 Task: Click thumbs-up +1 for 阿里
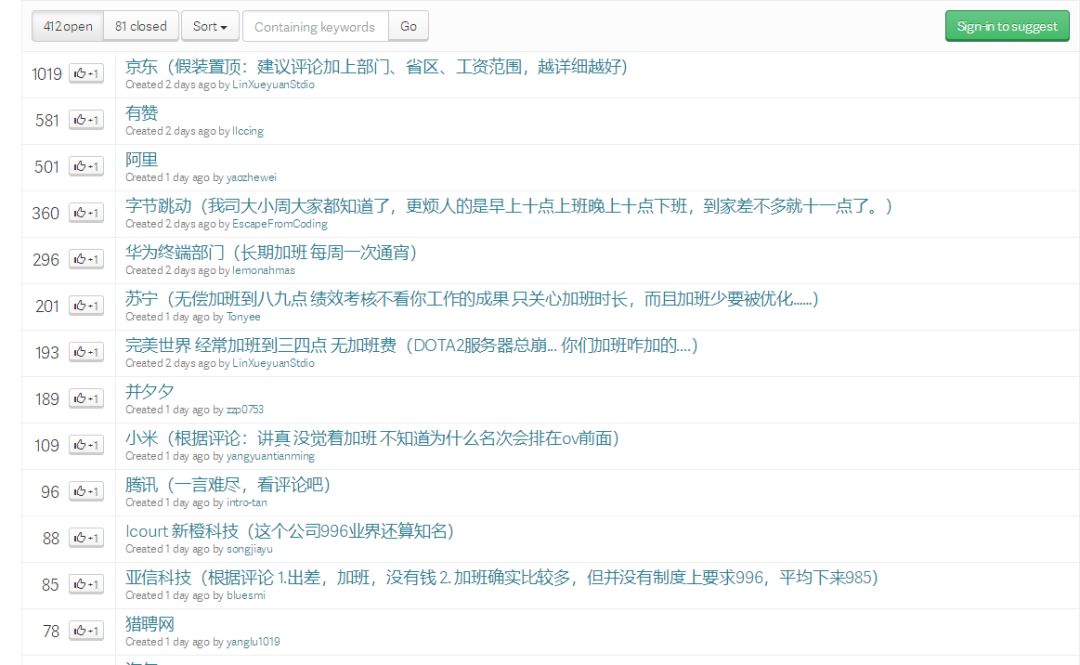86,166
